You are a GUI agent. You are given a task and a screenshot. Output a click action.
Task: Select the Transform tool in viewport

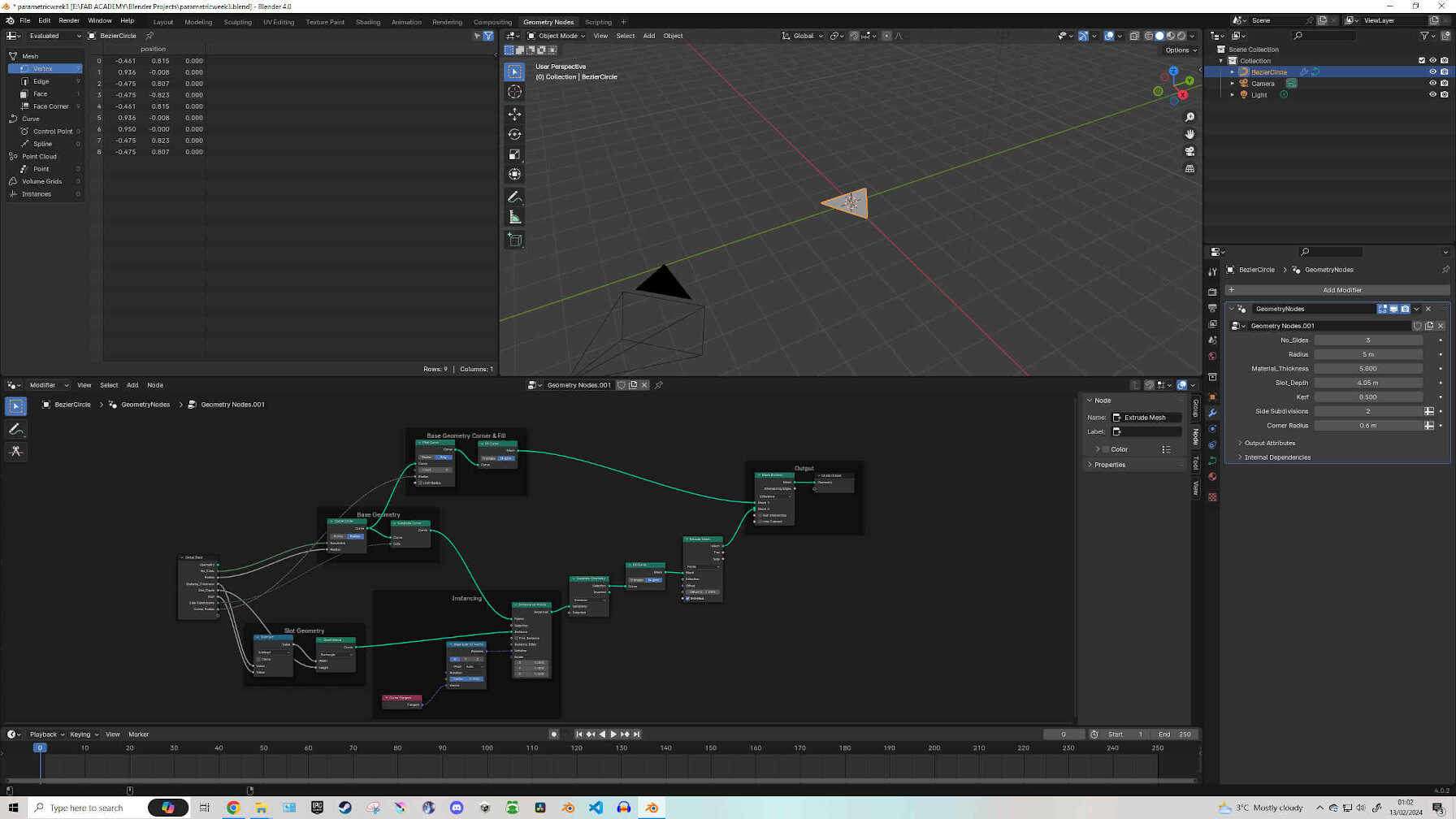click(514, 174)
